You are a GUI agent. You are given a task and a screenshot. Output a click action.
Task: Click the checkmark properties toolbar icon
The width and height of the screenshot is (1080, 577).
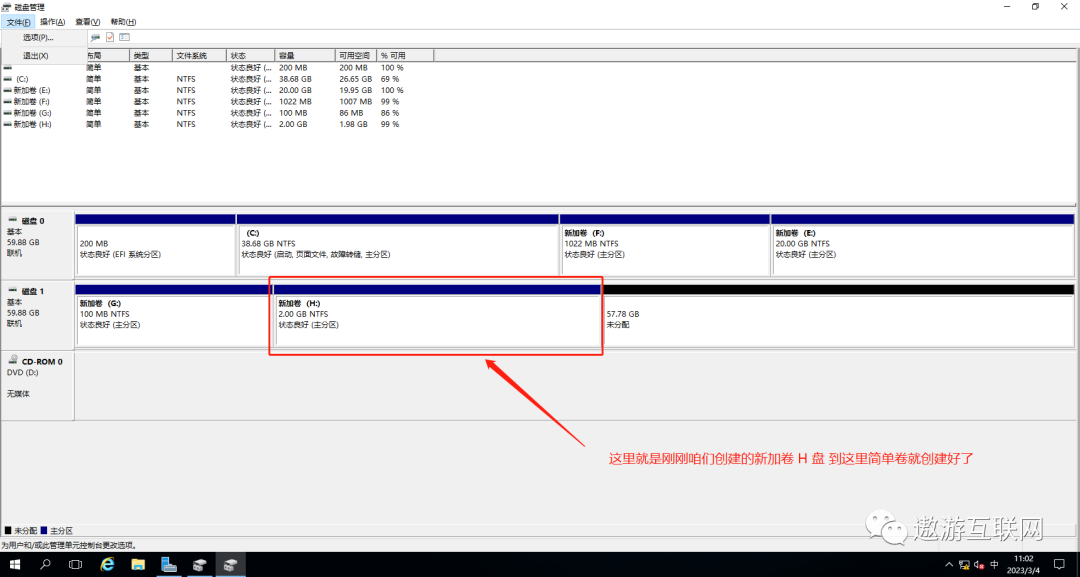(x=110, y=37)
